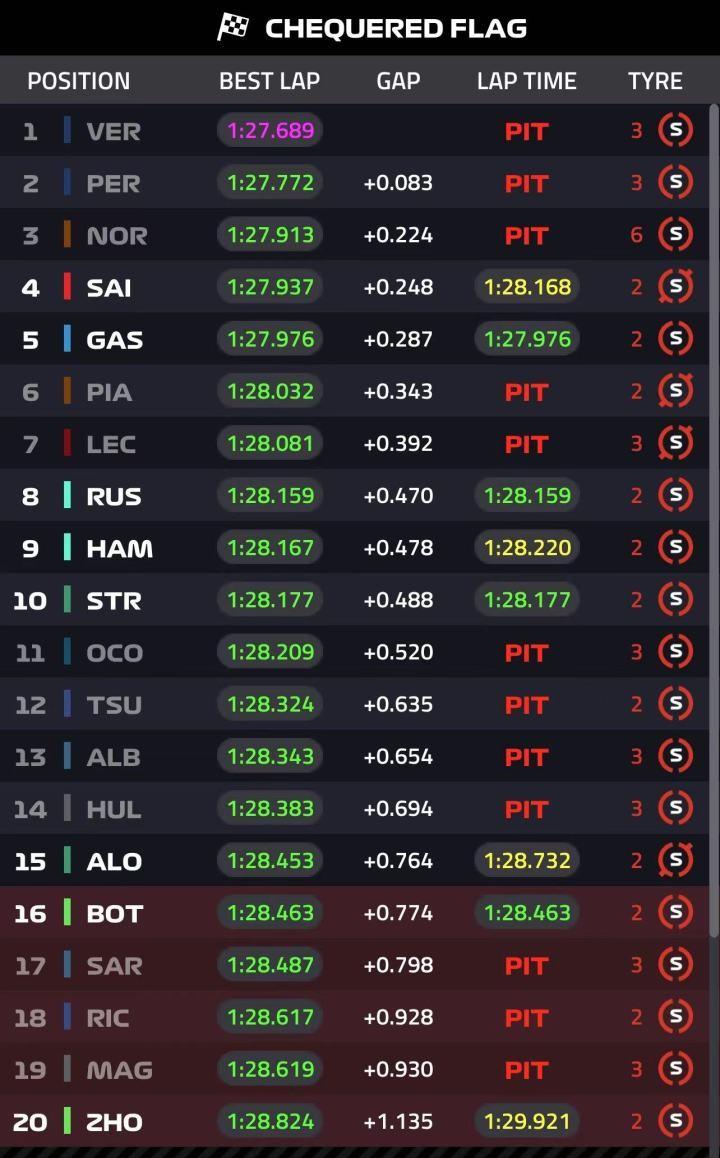Click Hamilton's soft tyre icon
This screenshot has width=720, height=1158.
tap(675, 547)
